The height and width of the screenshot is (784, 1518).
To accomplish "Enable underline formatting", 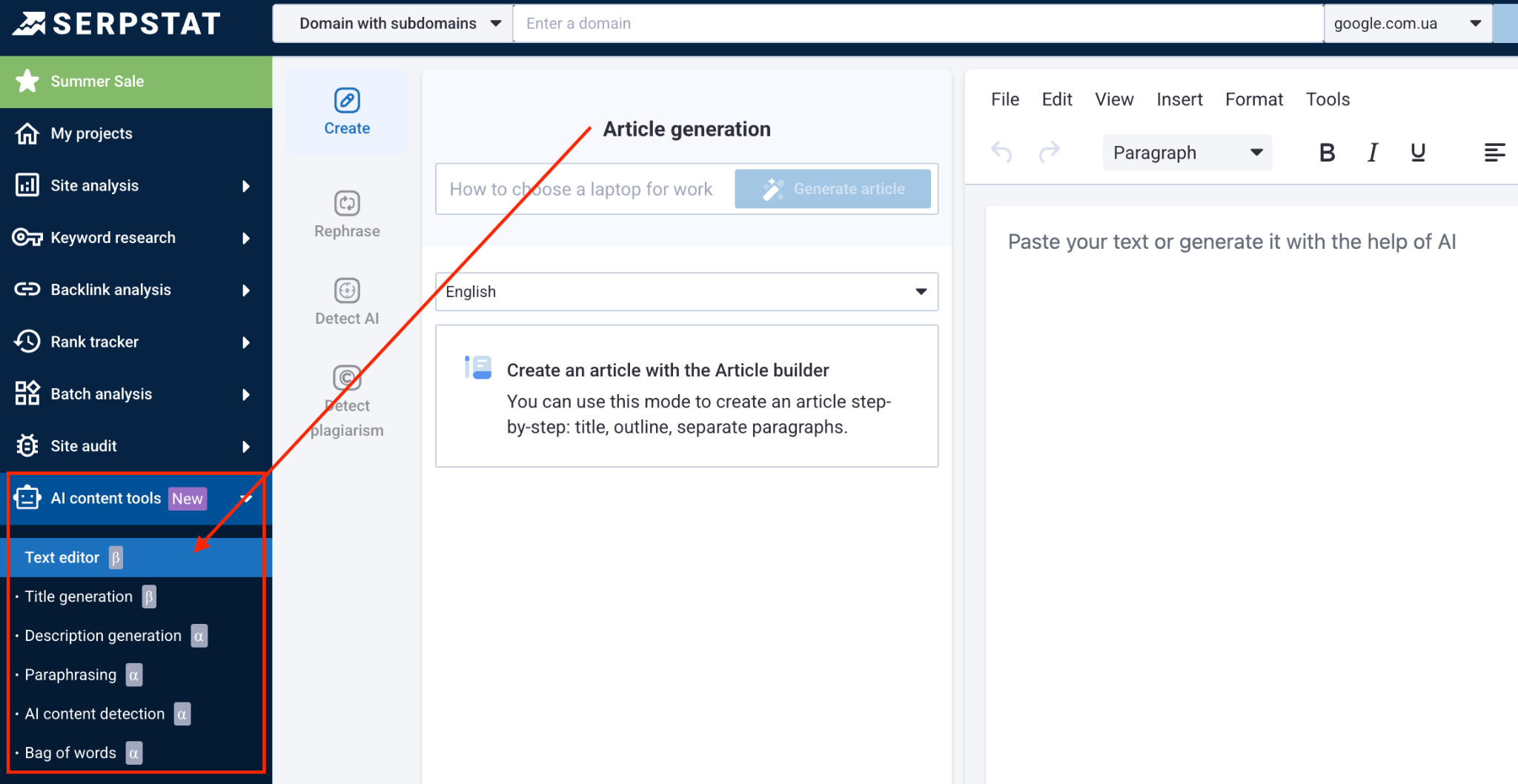I will (x=1418, y=152).
